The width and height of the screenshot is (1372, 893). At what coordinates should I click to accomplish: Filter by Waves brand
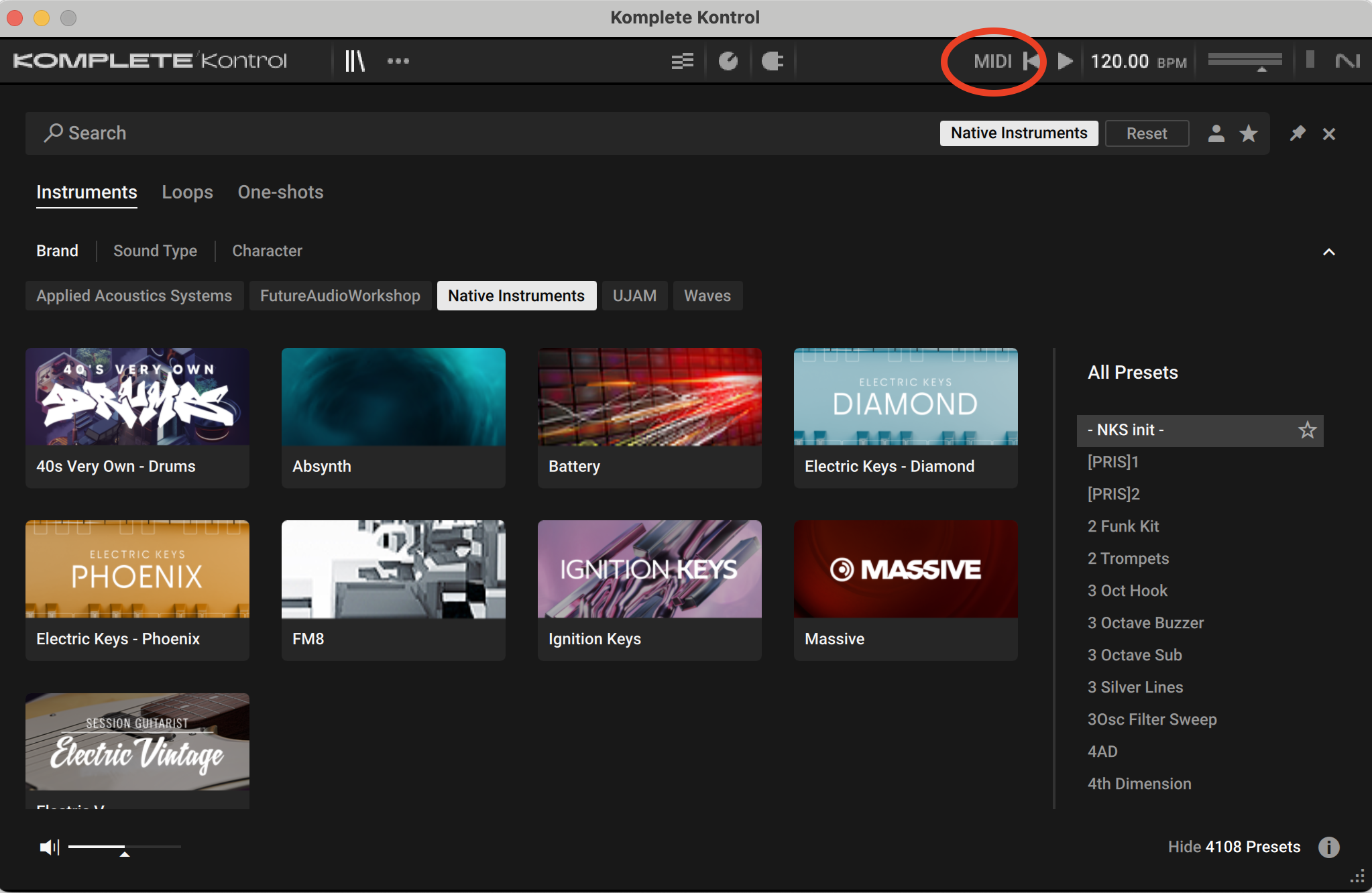707,296
